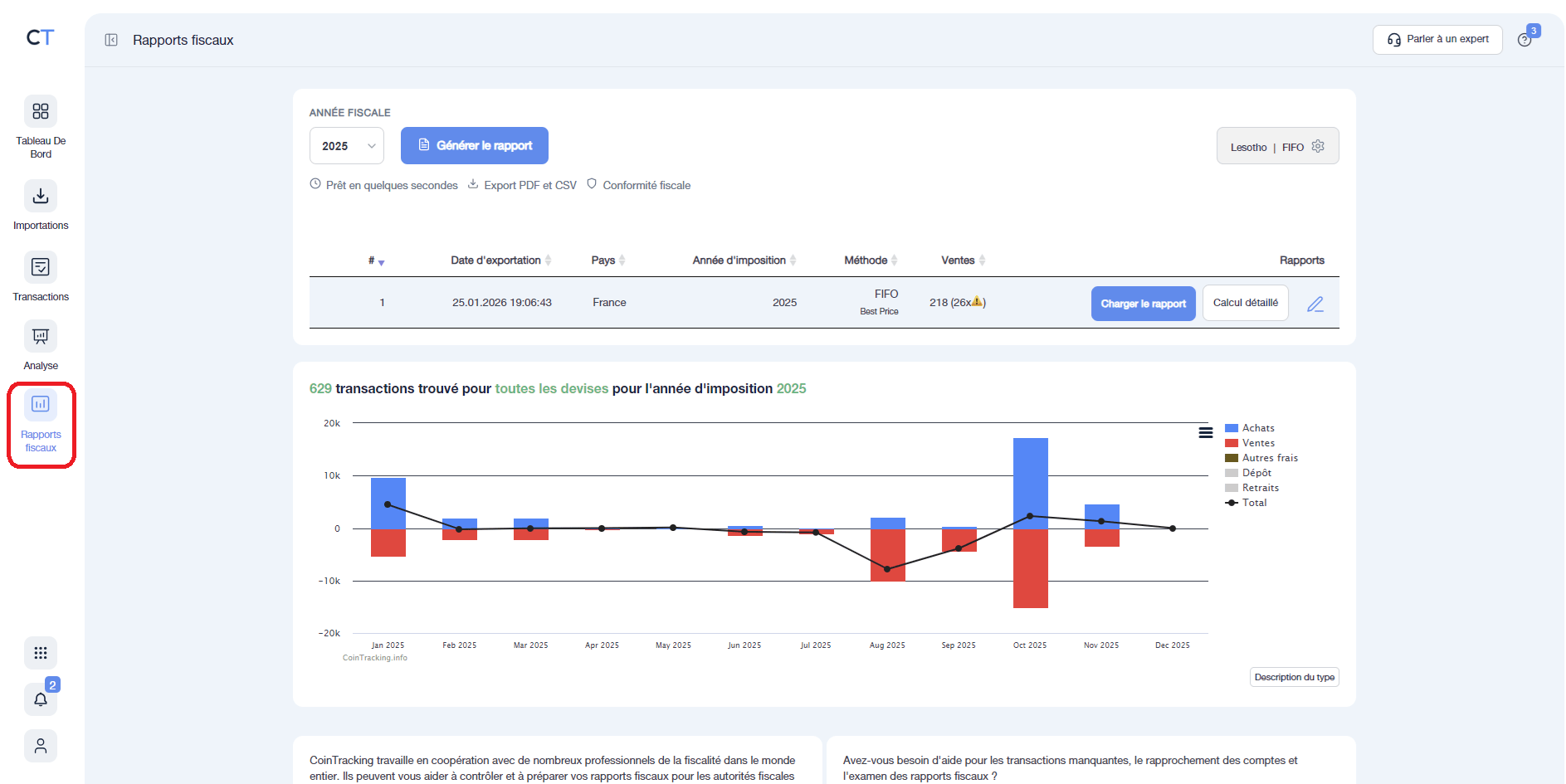Click the notifications bell icon
This screenshot has height=784, width=1566.
click(41, 699)
